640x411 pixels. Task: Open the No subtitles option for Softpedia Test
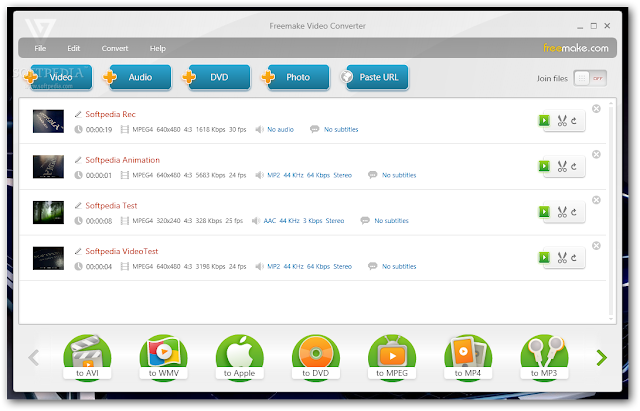391,221
